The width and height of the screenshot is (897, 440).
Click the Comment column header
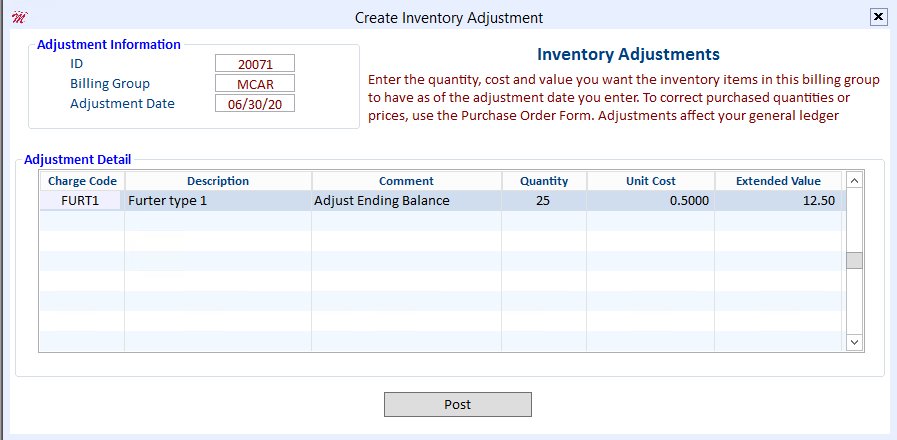click(x=407, y=181)
